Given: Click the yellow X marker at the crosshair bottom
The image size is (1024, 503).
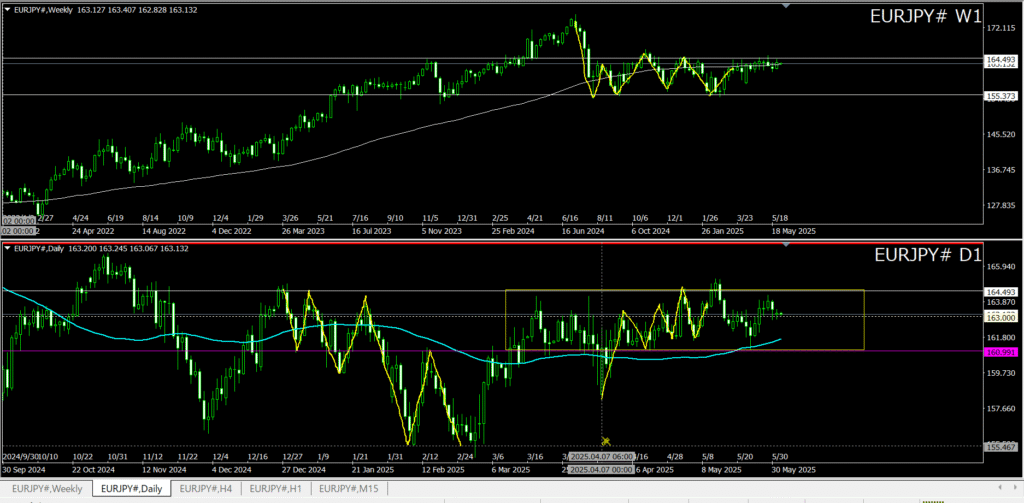Looking at the screenshot, I should [605, 442].
